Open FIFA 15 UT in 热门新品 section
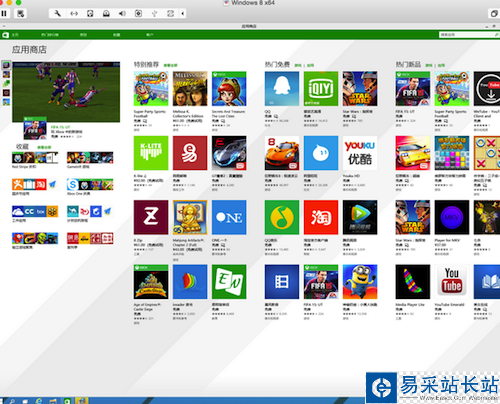 [413, 89]
